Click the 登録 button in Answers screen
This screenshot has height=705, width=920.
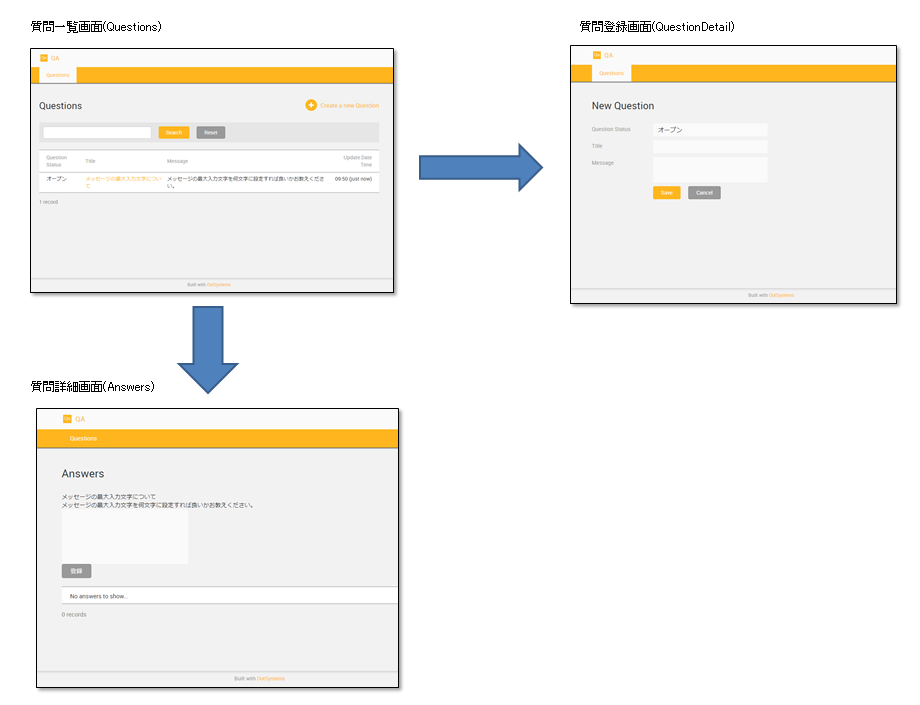click(76, 571)
